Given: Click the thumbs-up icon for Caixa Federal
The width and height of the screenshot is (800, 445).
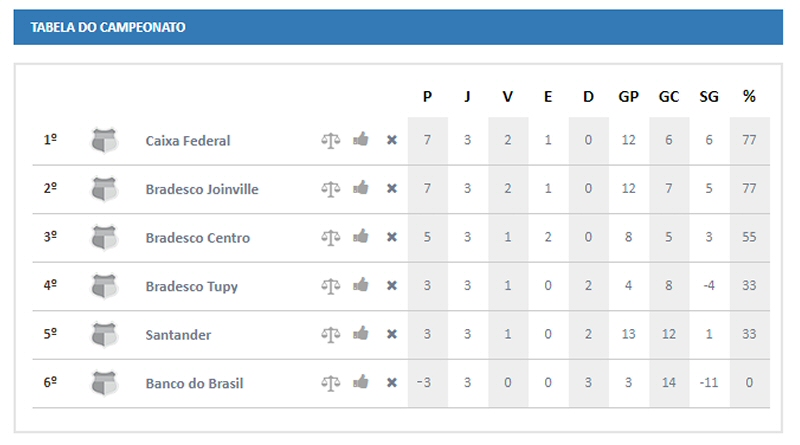Looking at the screenshot, I should pyautogui.click(x=361, y=139).
